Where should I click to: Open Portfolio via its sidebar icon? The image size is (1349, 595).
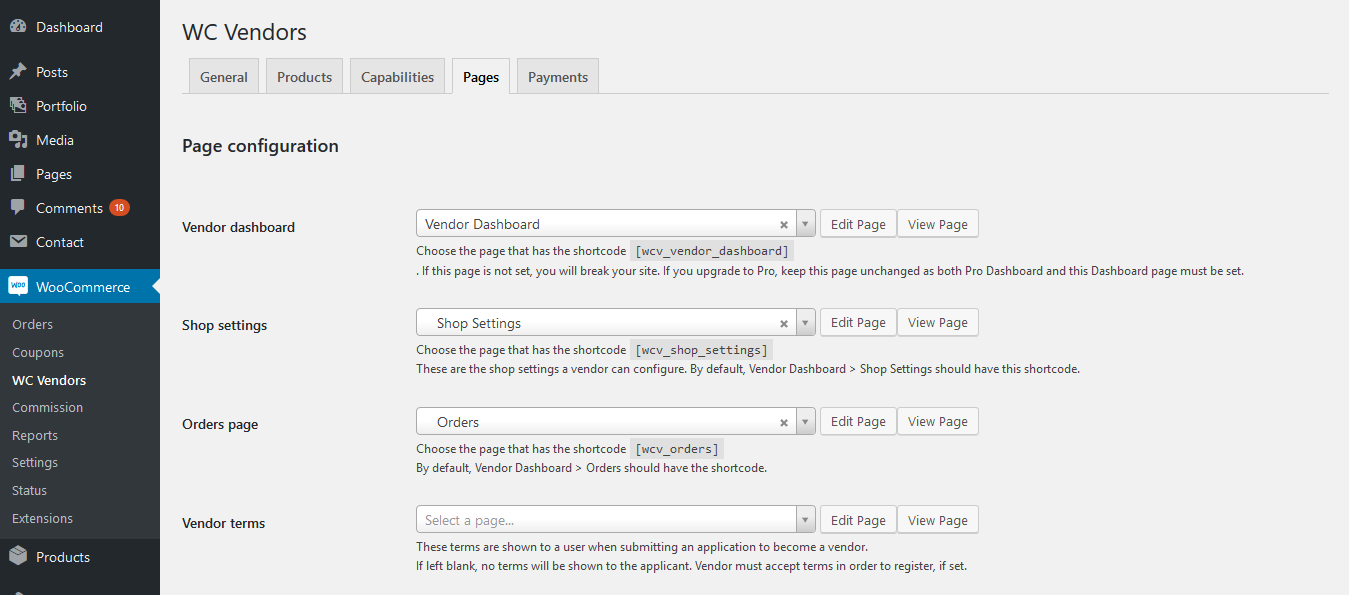point(18,106)
